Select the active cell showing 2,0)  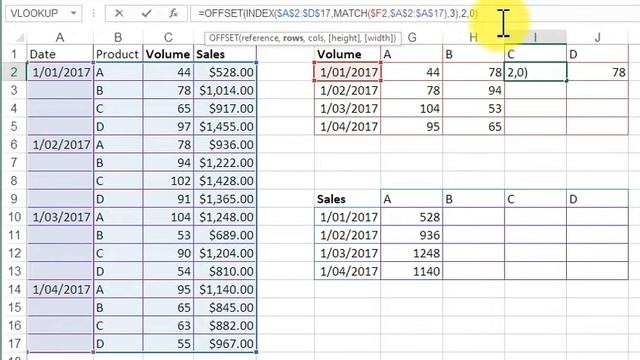click(x=535, y=72)
